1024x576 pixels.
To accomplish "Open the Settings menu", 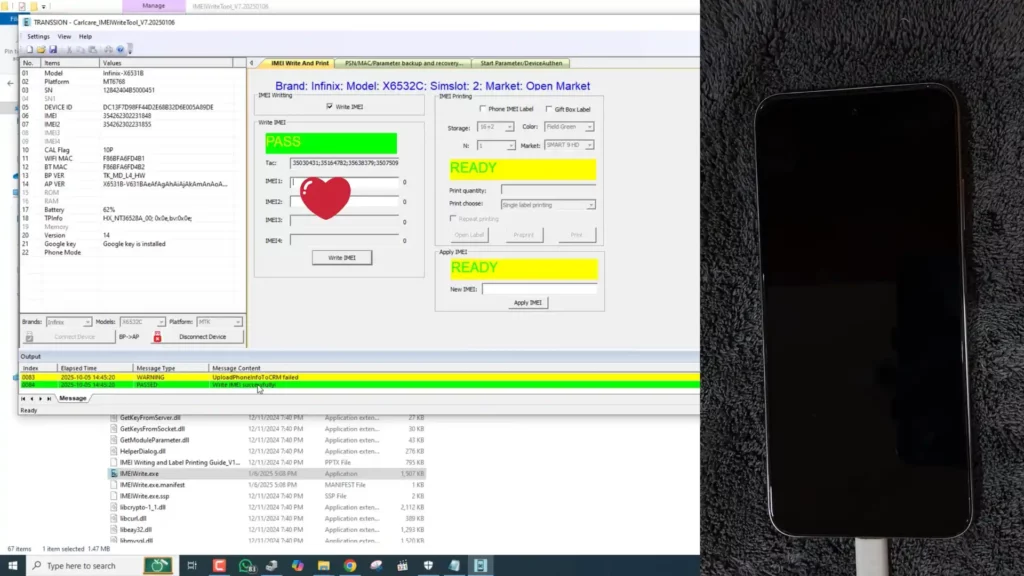I will tap(38, 35).
